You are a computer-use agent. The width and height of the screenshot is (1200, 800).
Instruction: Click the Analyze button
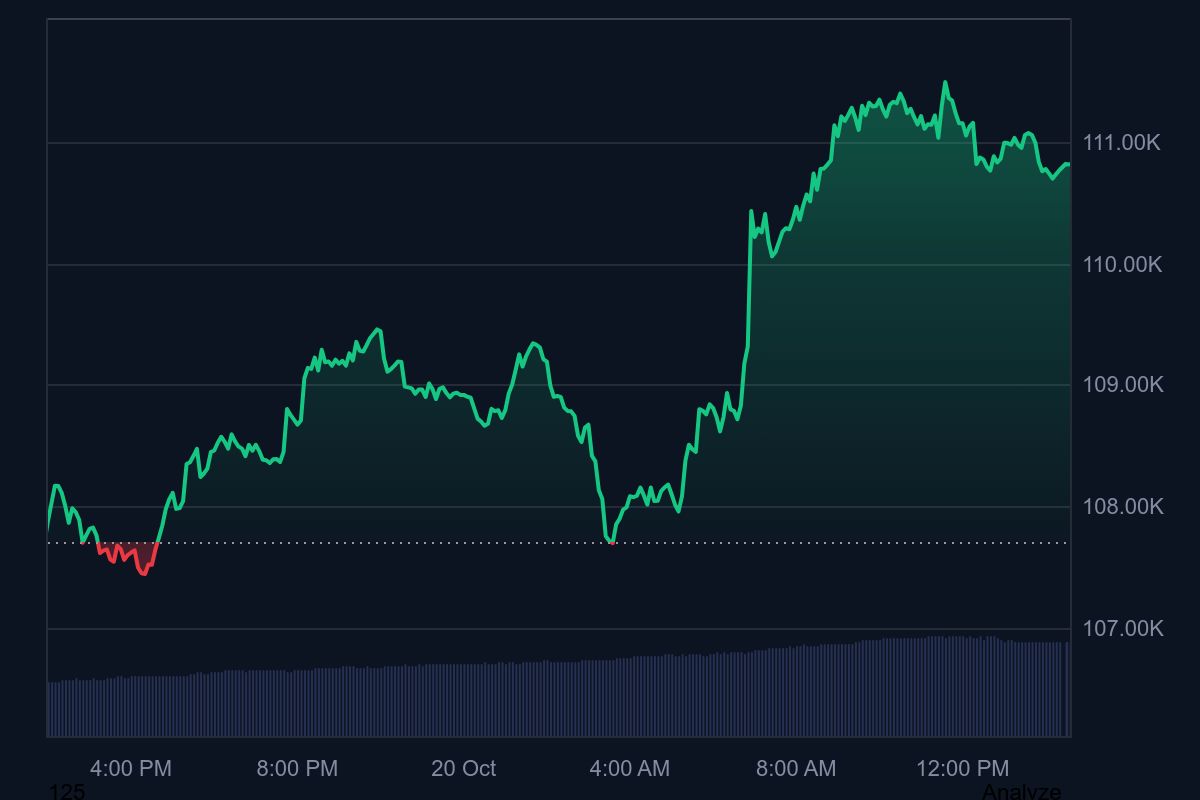[1020, 792]
